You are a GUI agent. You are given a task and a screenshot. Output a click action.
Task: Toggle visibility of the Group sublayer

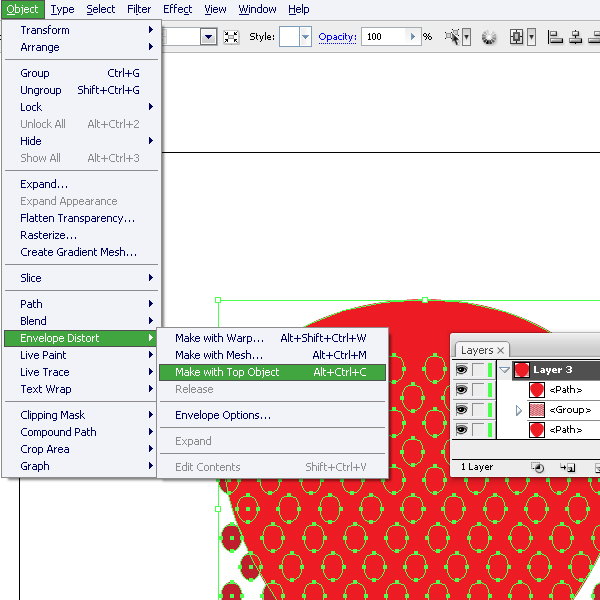pos(461,410)
